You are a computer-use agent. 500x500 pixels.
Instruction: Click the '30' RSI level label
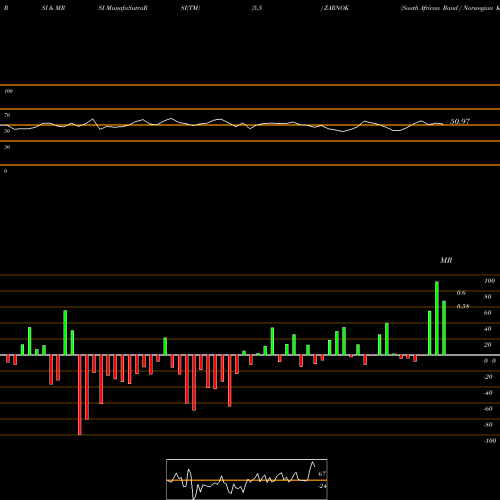(7, 147)
